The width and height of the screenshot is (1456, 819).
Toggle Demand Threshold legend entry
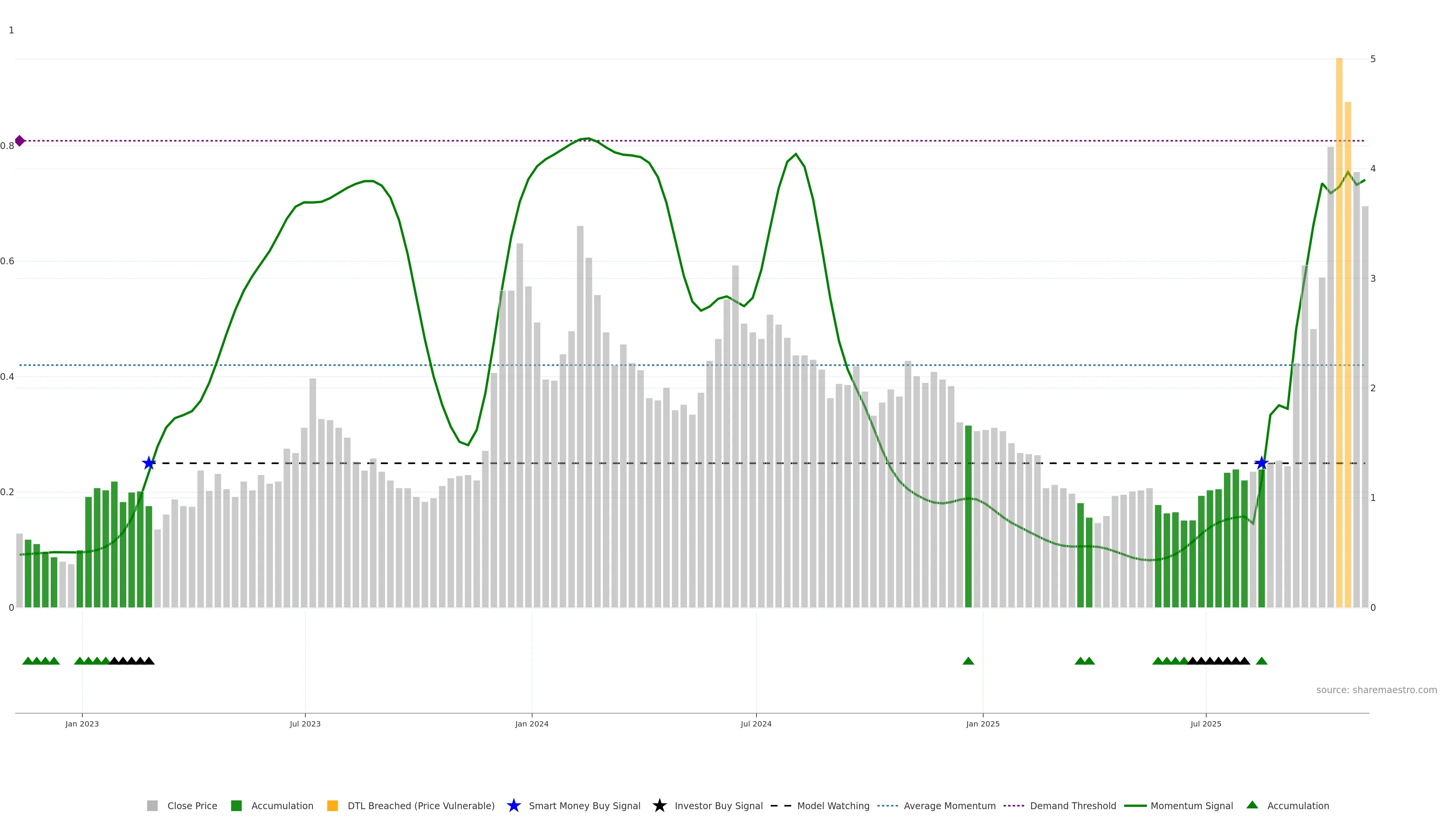[x=1073, y=806]
